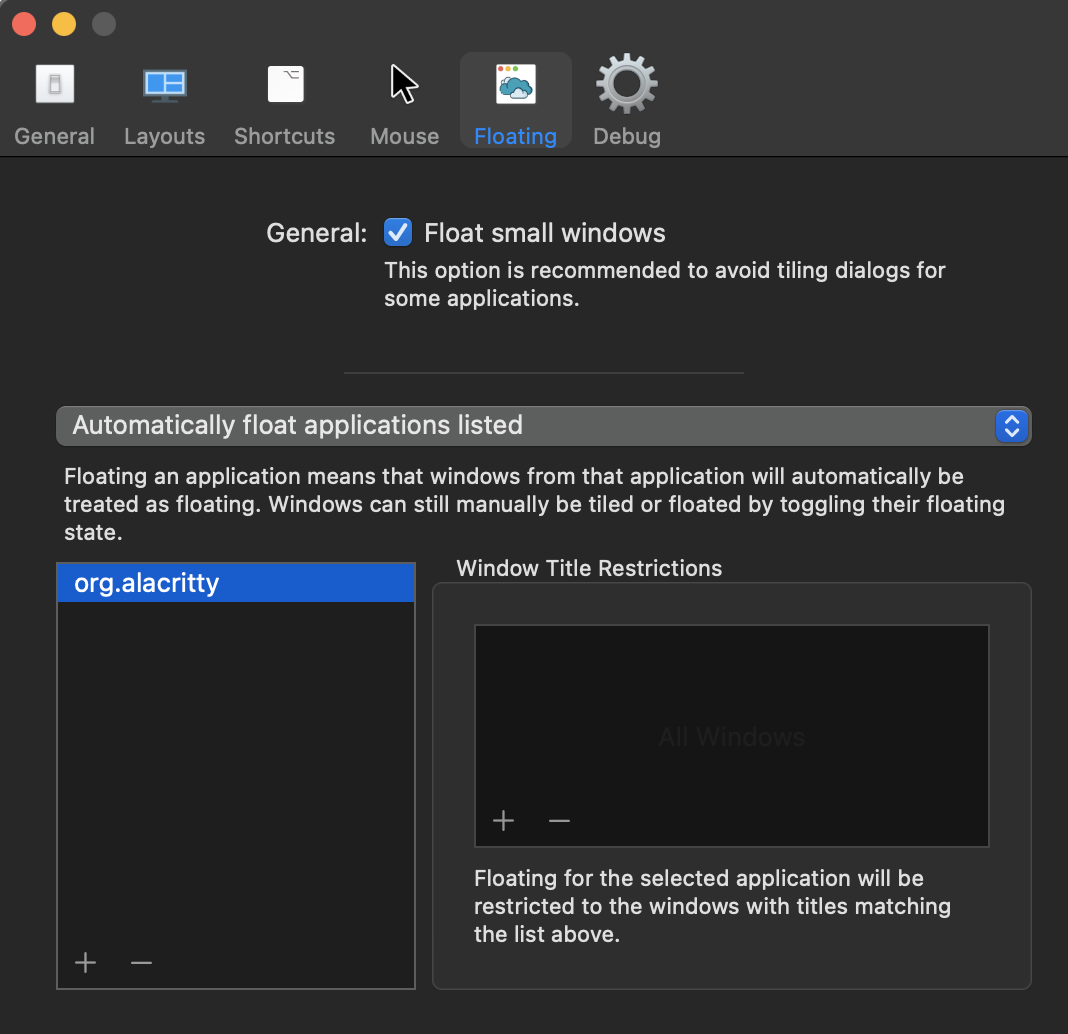This screenshot has width=1068, height=1034.
Task: Select org.alacritty in the applications list
Action: (x=236, y=583)
